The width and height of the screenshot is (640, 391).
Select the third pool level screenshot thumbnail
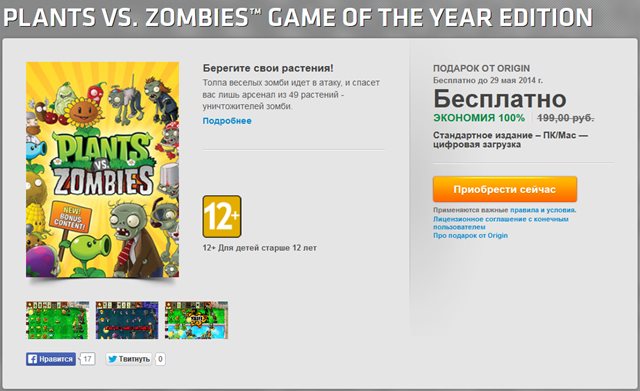tap(196, 320)
